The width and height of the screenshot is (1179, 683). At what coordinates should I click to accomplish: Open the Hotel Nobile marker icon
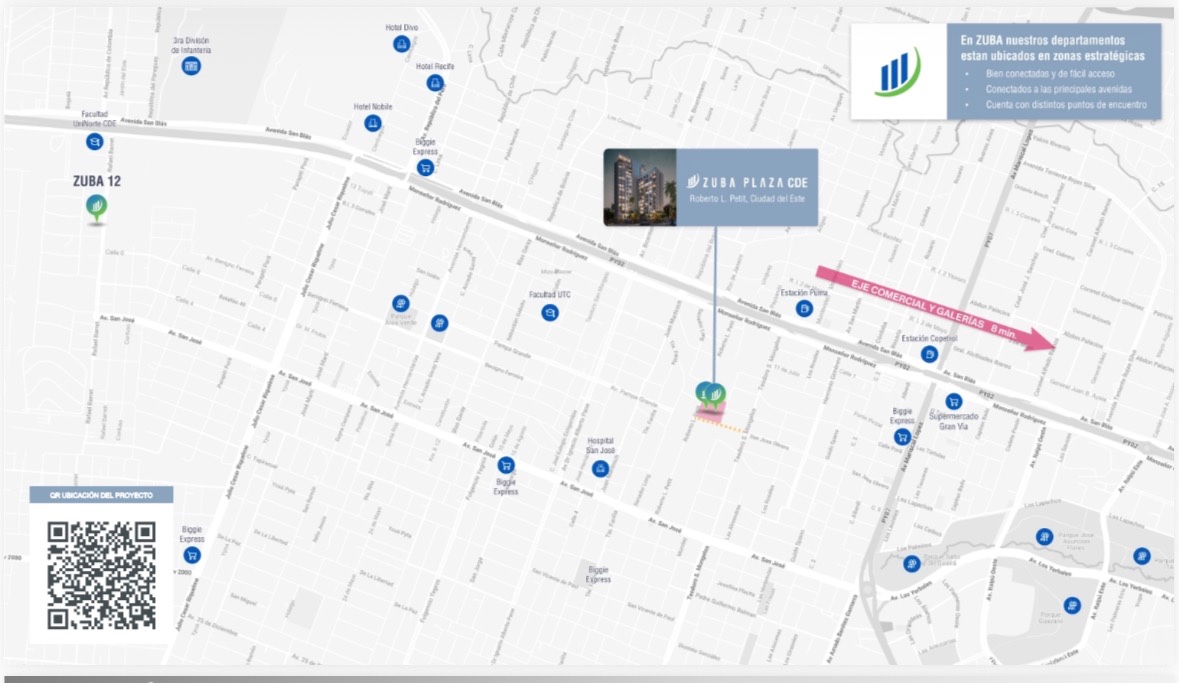point(372,123)
